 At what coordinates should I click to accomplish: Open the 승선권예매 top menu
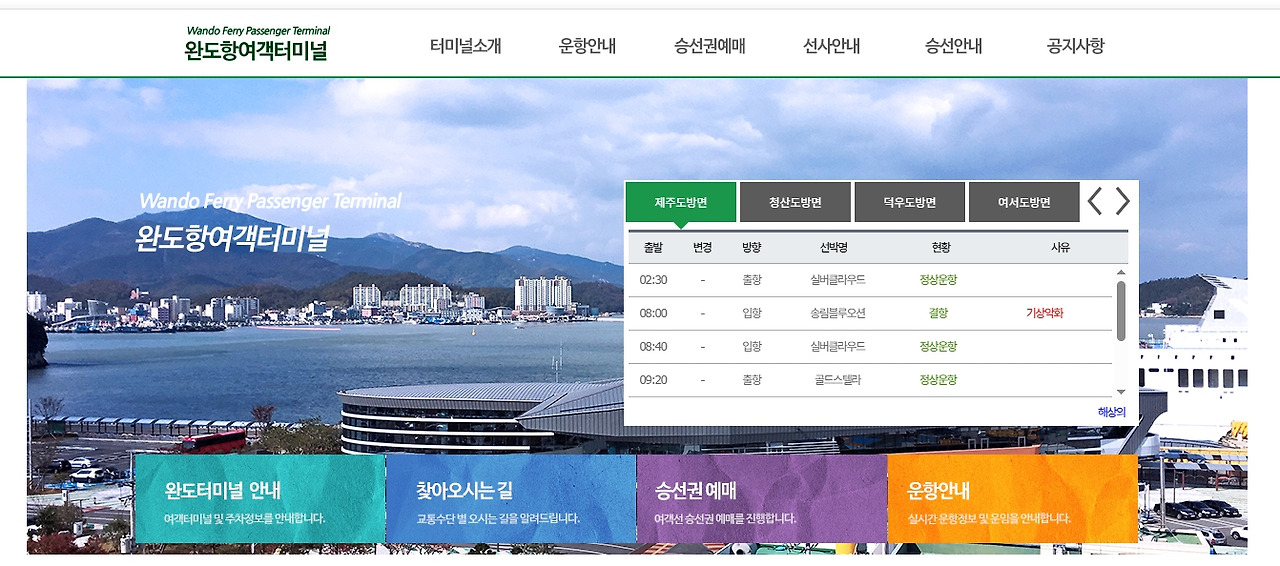coord(710,46)
